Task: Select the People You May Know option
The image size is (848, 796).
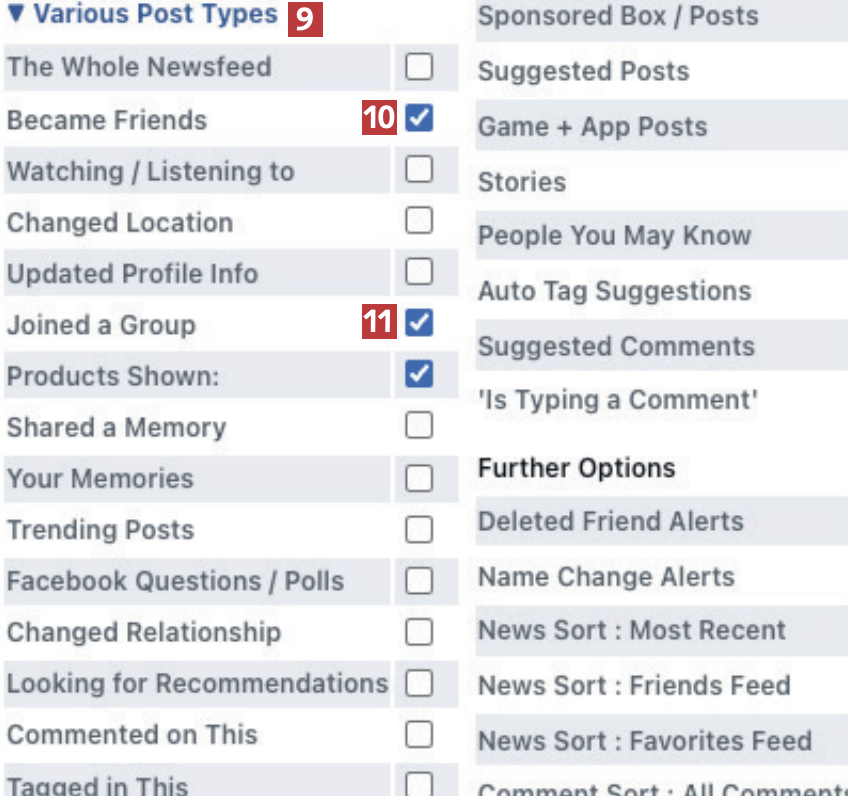Action: point(614,236)
